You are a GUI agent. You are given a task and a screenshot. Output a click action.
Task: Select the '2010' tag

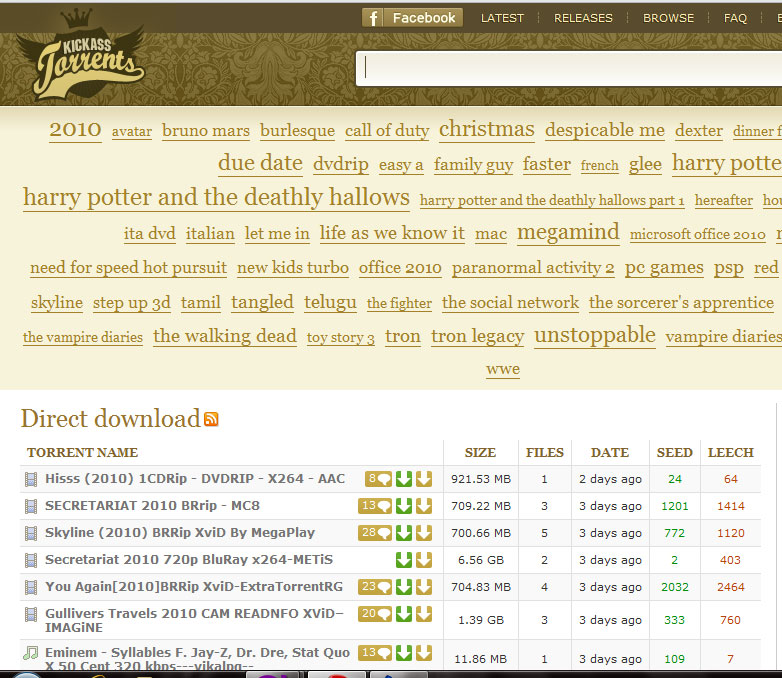75,130
